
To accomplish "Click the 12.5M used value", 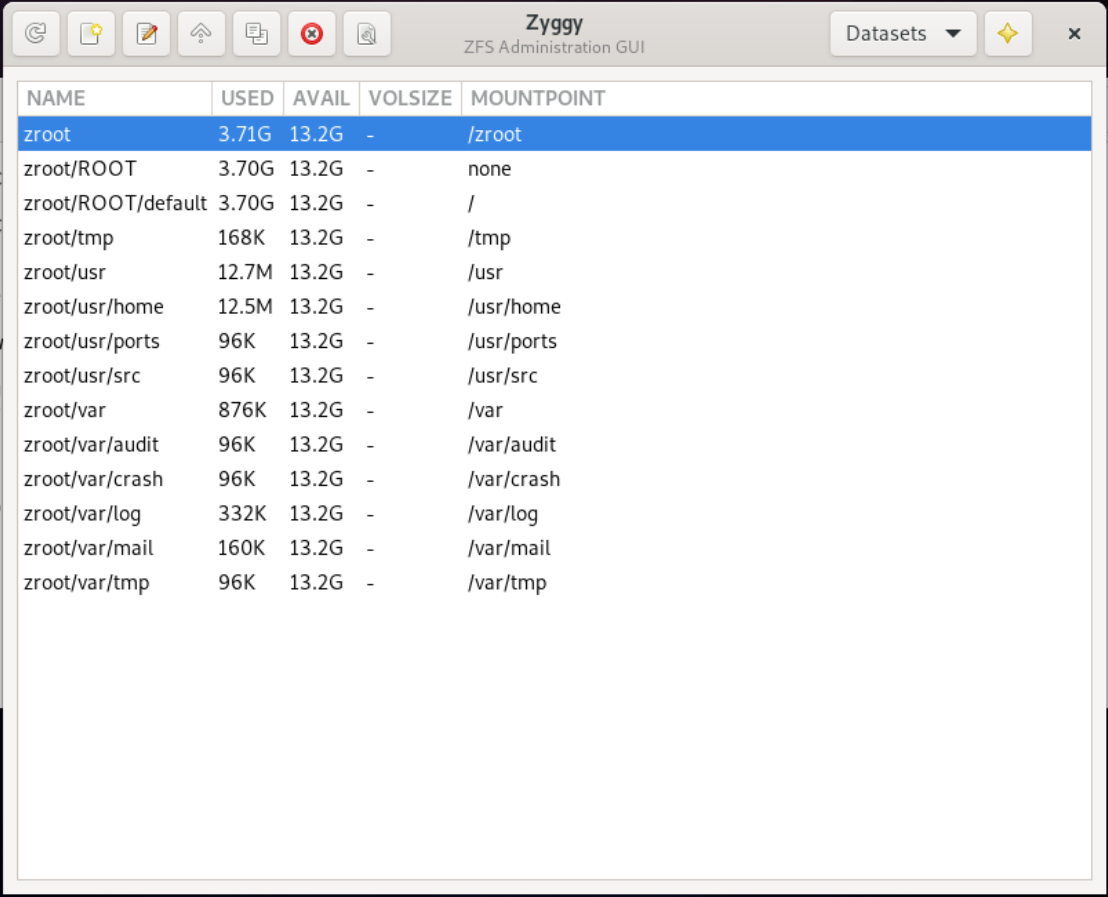I will pyautogui.click(x=245, y=307).
